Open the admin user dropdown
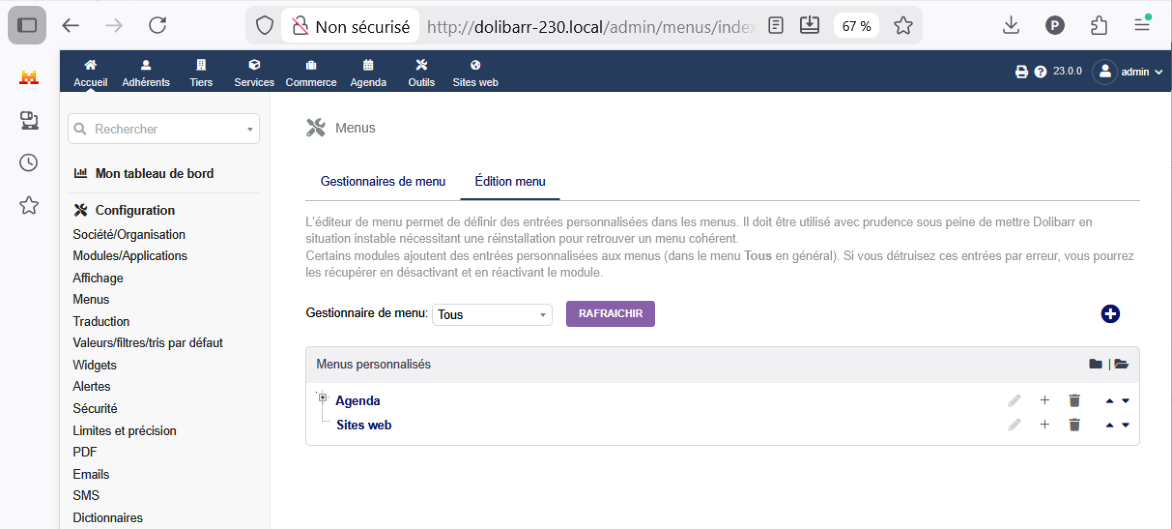Screen dimensions: 1172x529 pos(1127,72)
